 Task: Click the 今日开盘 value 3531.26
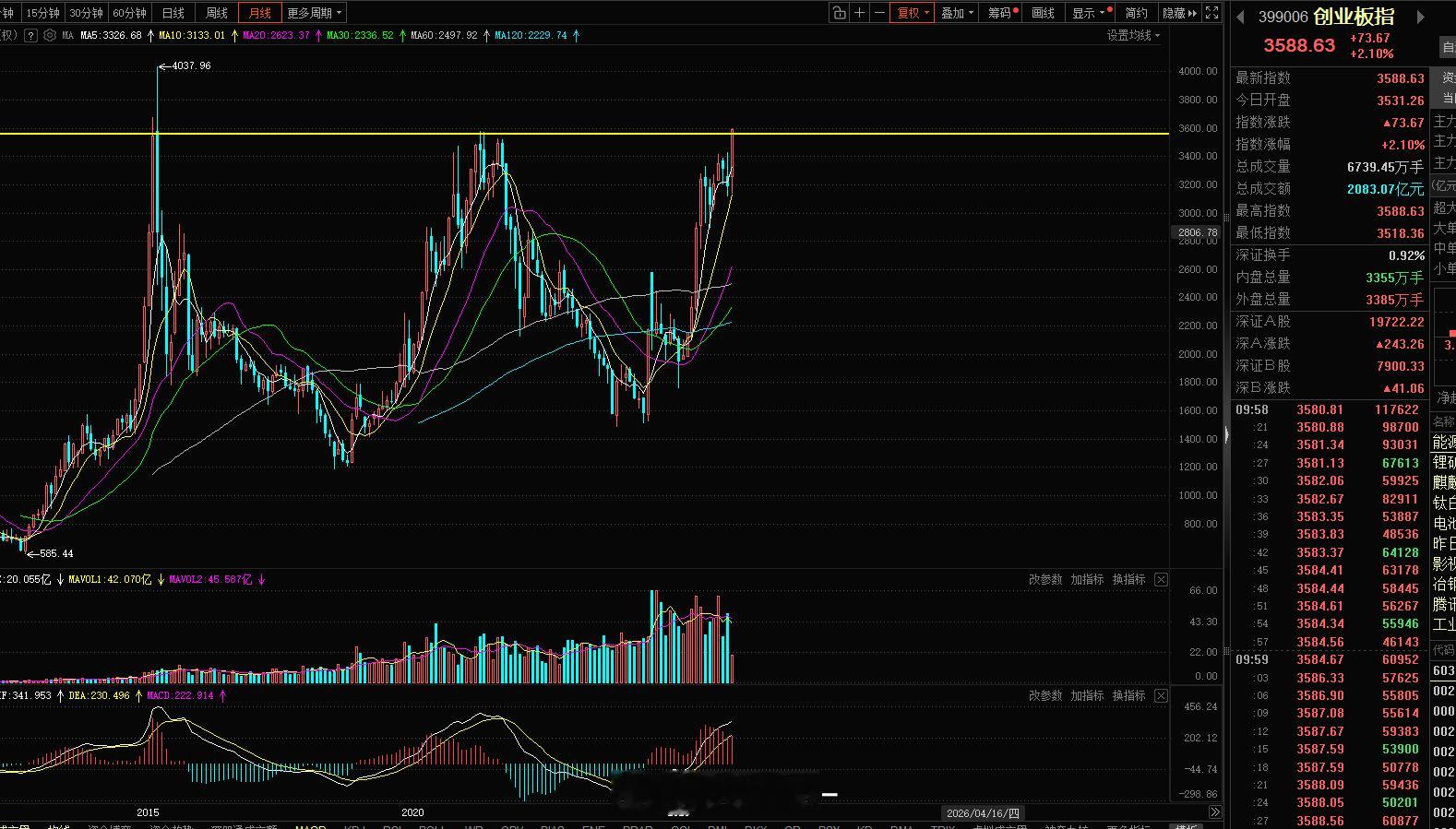click(x=1400, y=101)
